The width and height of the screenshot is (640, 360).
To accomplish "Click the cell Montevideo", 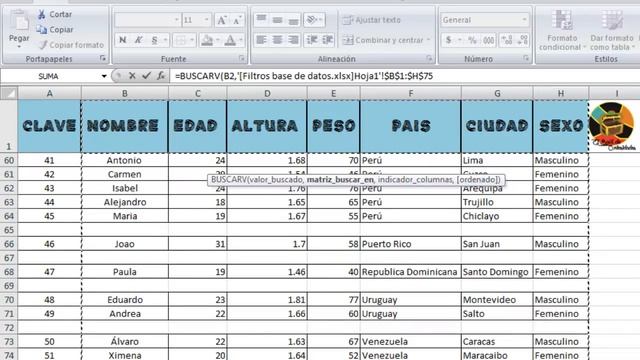I will point(497,300).
